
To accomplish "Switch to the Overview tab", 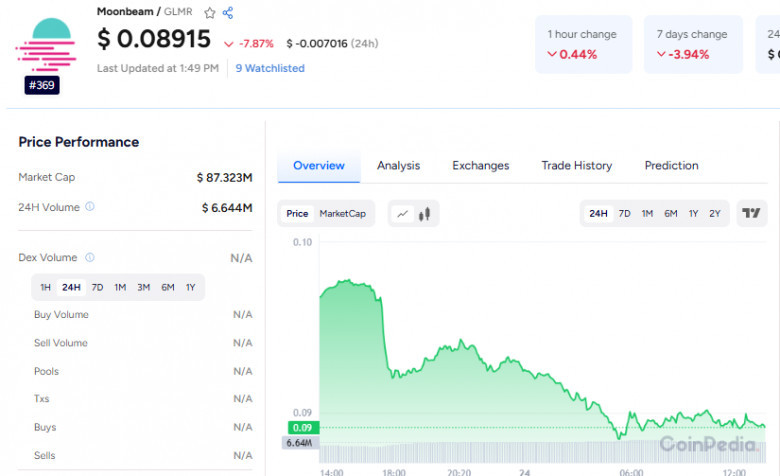I will coord(319,166).
